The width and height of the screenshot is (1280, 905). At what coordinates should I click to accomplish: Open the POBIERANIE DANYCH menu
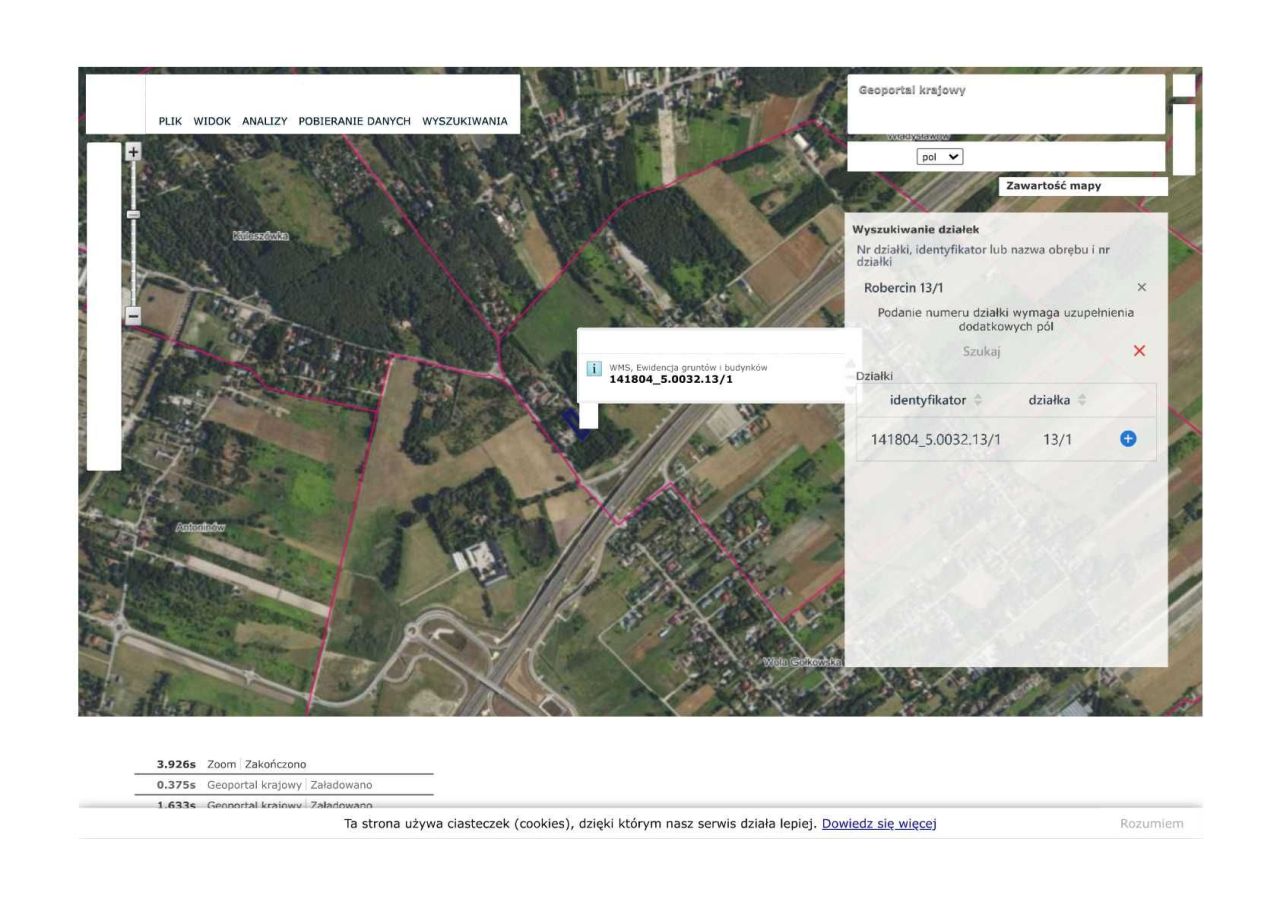355,121
